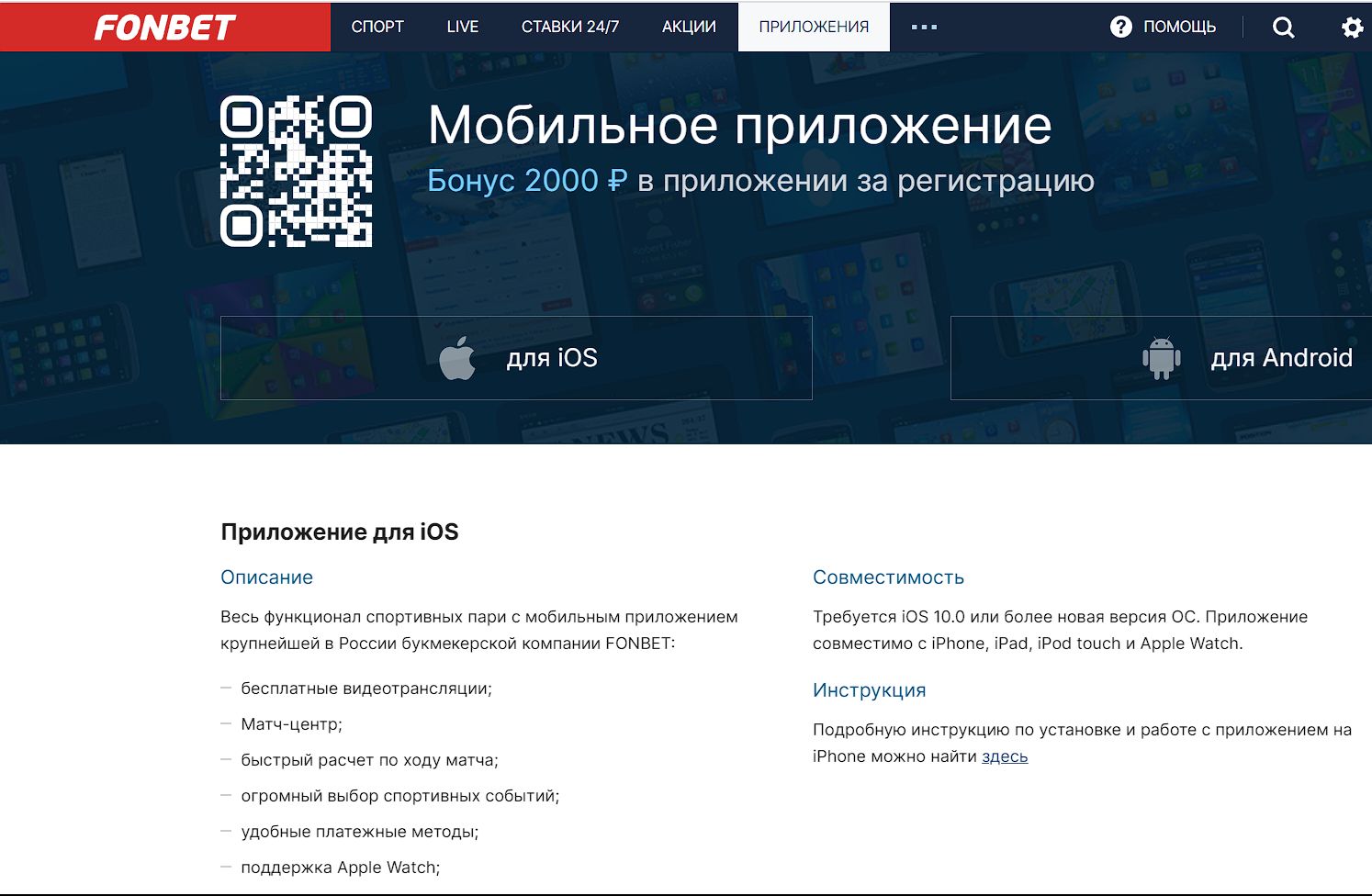This screenshot has height=896, width=1372.
Task: Click the help question mark icon
Action: tap(1121, 27)
